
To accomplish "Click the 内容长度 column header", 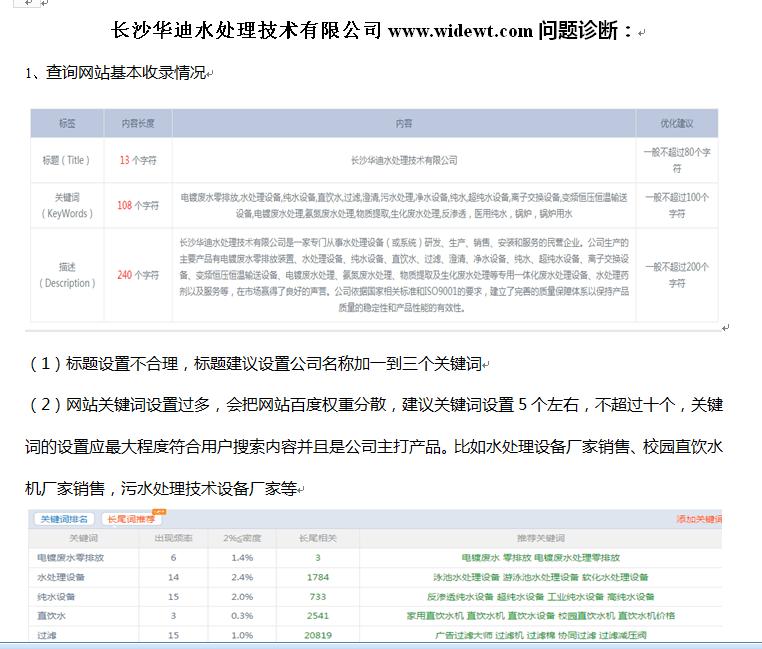I will [138, 124].
